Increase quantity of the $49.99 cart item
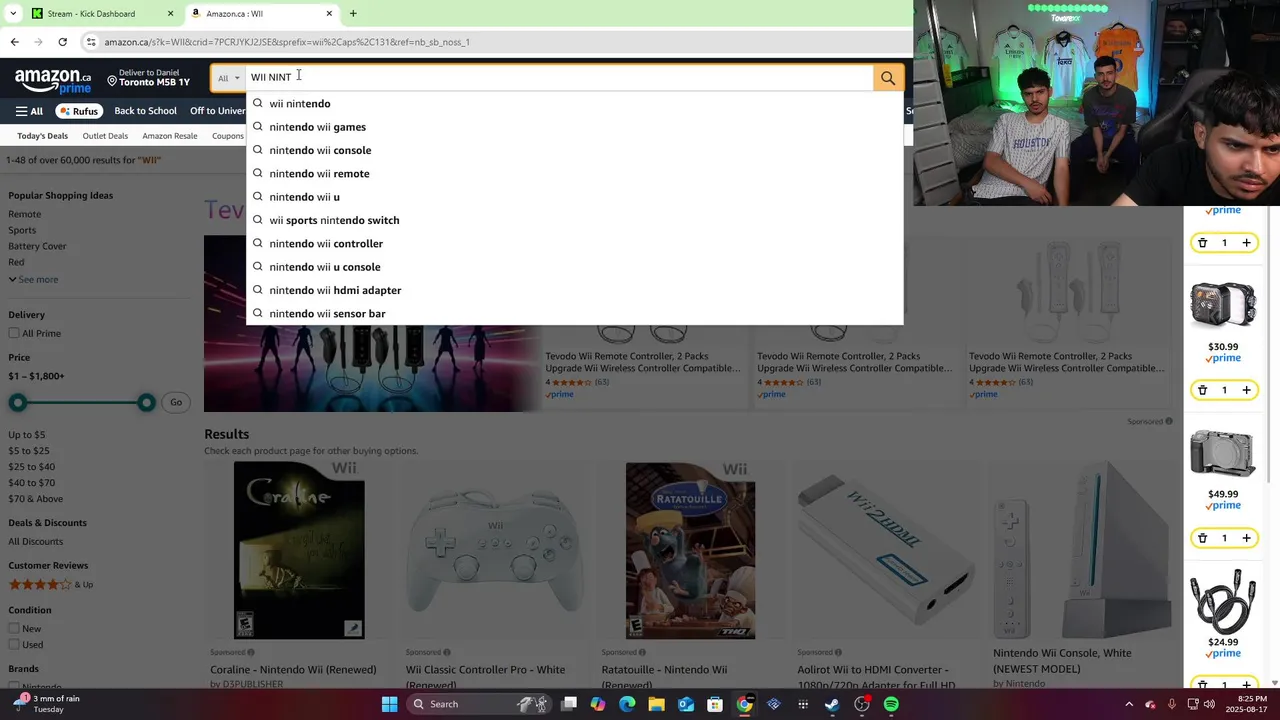Image resolution: width=1280 pixels, height=720 pixels. [1246, 538]
